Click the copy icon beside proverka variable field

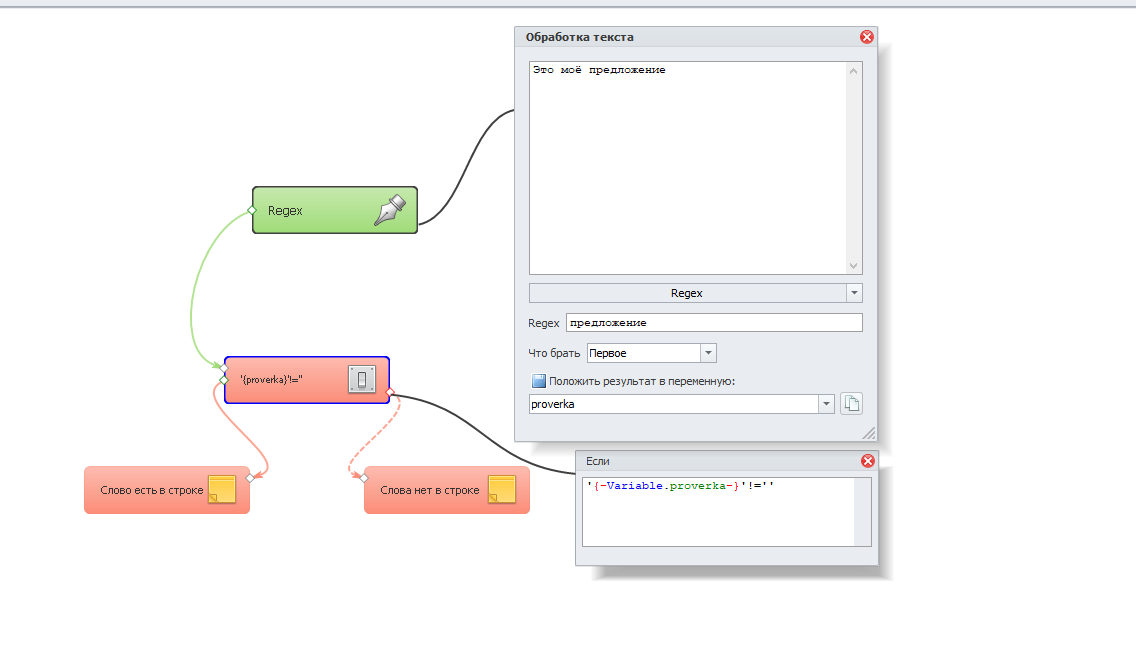851,404
